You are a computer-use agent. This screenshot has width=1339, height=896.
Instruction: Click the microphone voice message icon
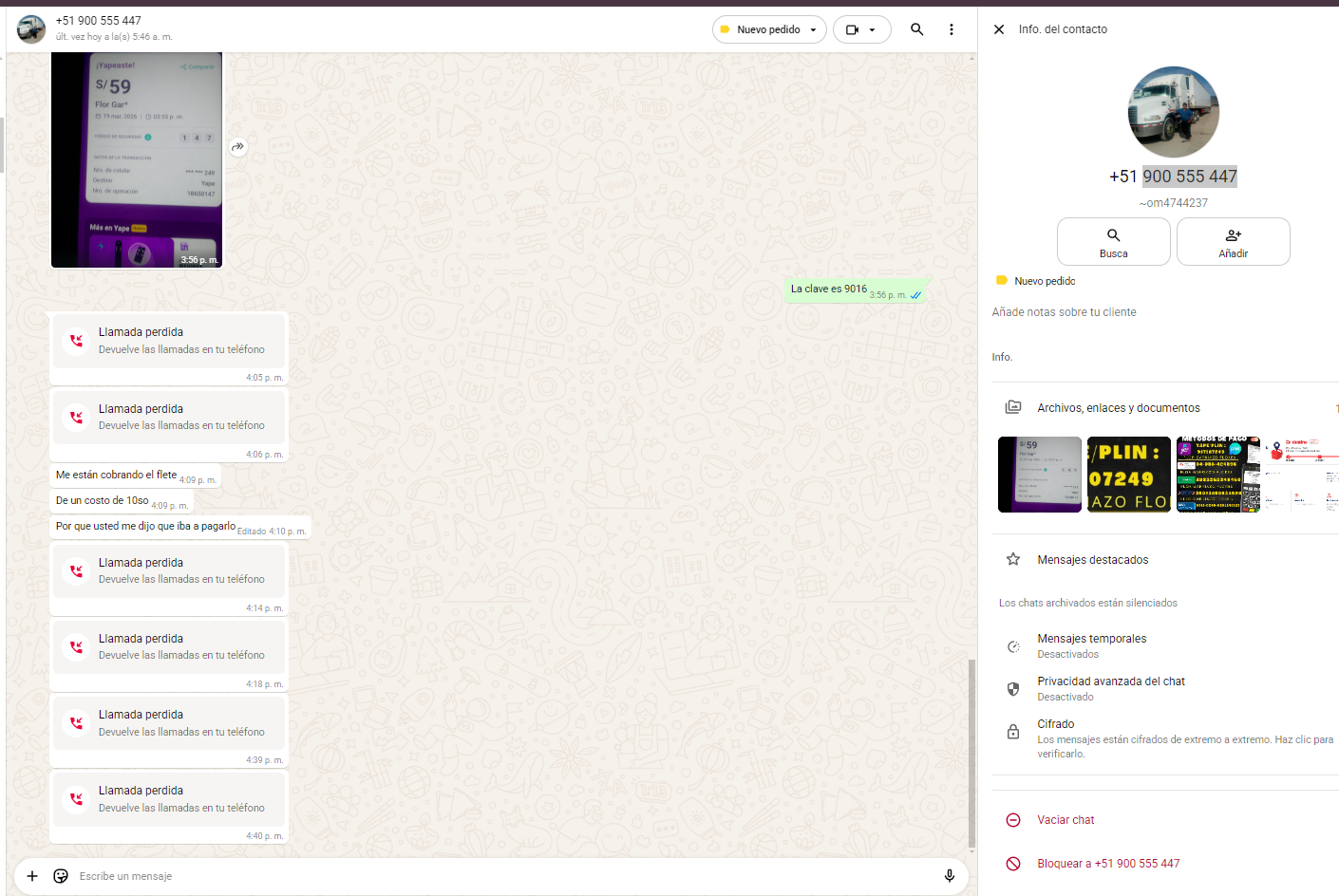[949, 876]
